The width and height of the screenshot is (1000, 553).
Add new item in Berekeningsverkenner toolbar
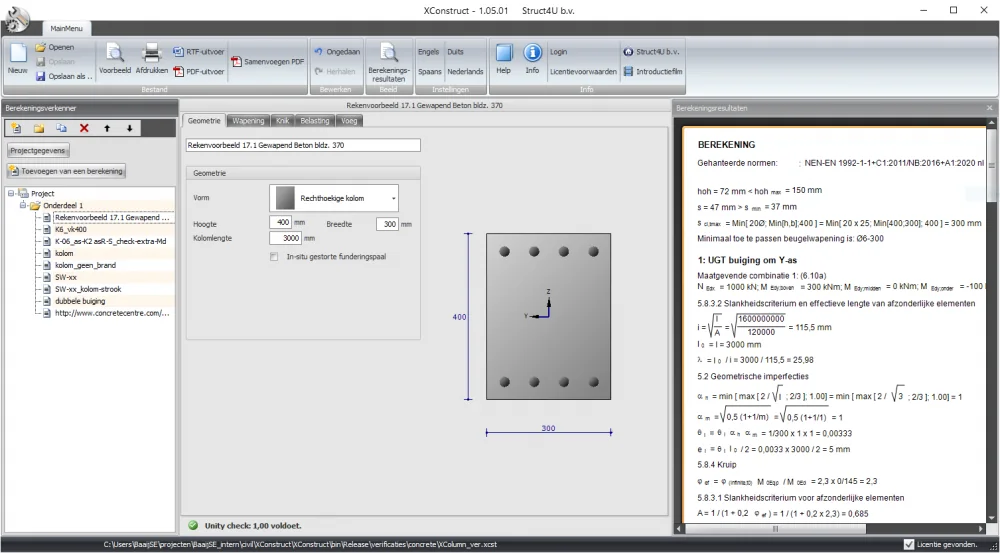pyautogui.click(x=16, y=128)
